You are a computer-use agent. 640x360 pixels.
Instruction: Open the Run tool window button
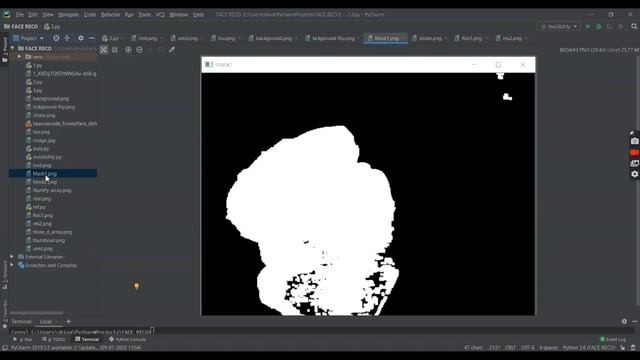coord(22,339)
